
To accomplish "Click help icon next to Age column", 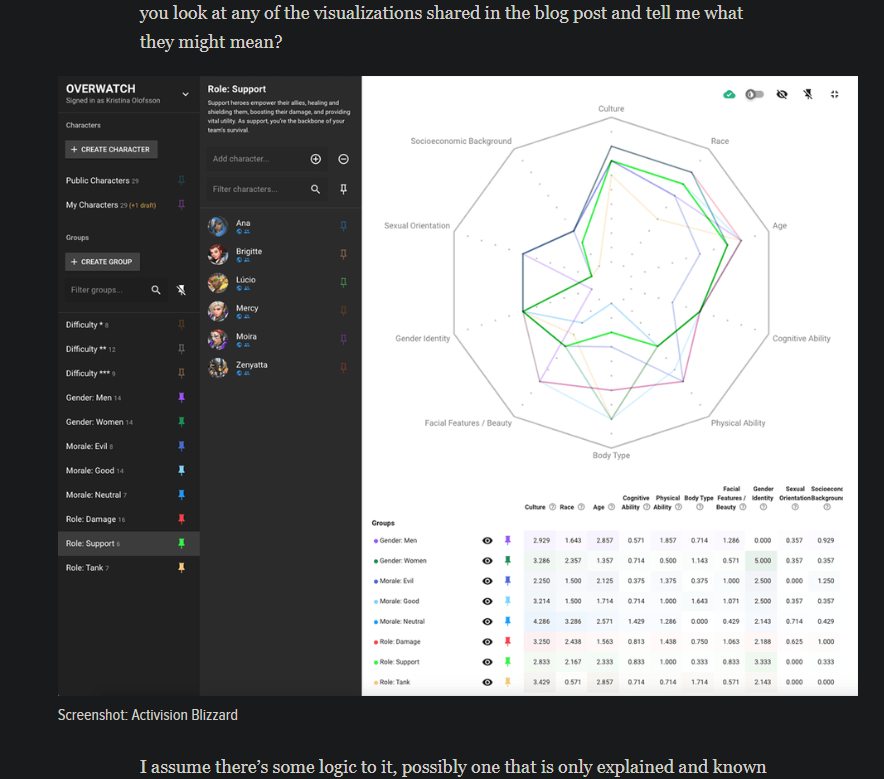I will [611, 507].
